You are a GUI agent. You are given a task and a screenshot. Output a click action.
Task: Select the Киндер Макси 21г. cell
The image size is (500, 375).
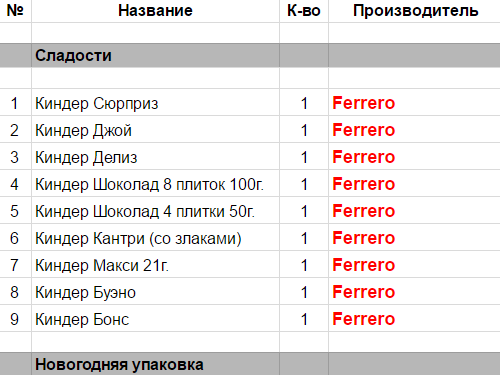pyautogui.click(x=155, y=264)
